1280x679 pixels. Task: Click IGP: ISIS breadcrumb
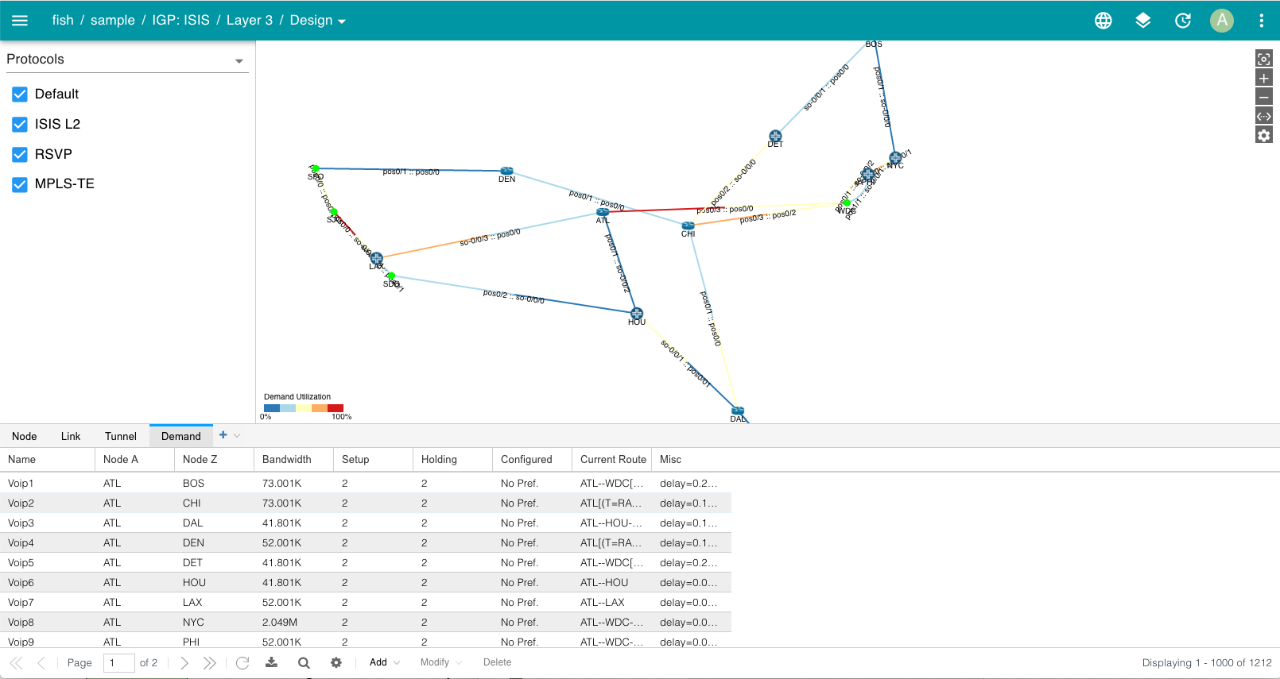click(x=181, y=20)
